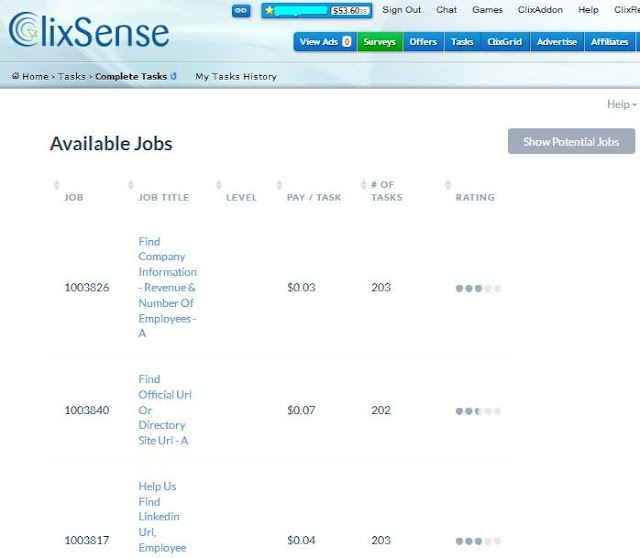Open the Help Us Find Linkedin Url job

pyautogui.click(x=162, y=518)
